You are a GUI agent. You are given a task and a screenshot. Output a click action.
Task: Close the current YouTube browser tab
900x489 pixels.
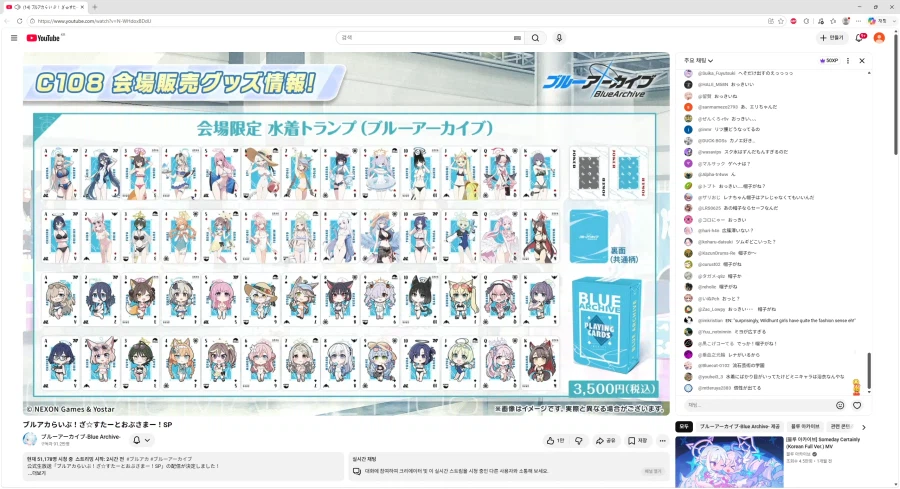point(83,7)
